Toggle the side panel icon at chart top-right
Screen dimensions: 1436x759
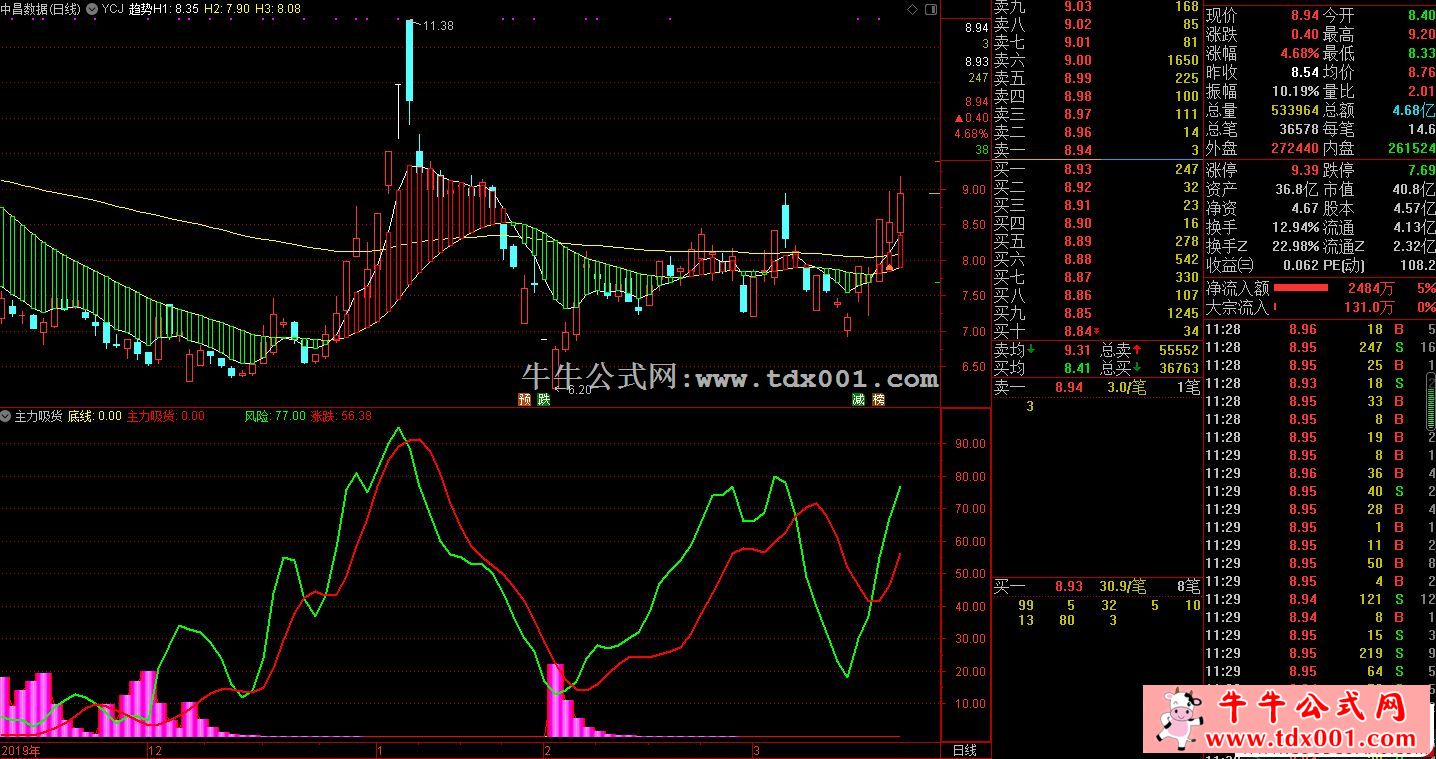point(930,9)
